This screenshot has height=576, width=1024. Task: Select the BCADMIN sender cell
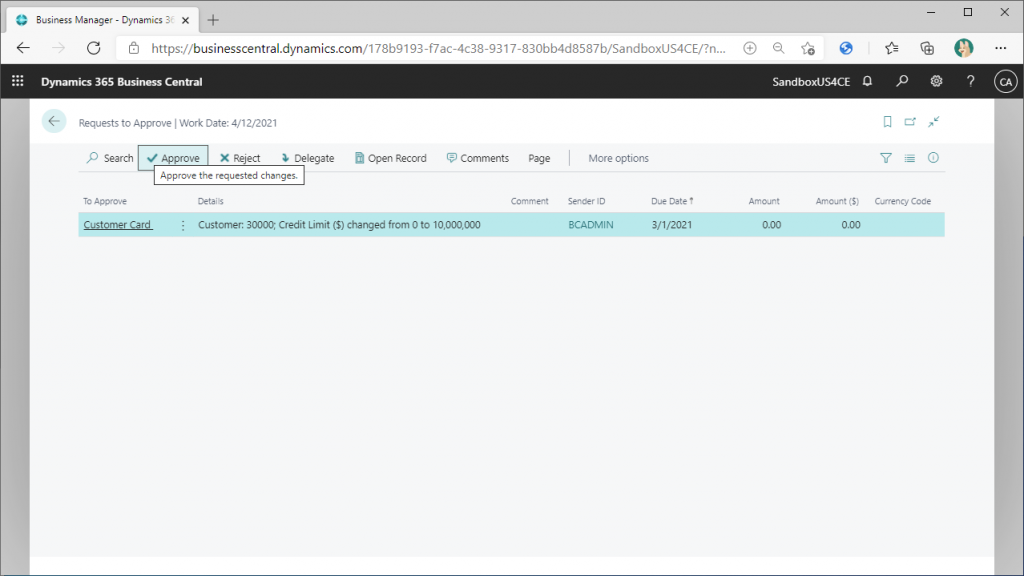(x=590, y=225)
